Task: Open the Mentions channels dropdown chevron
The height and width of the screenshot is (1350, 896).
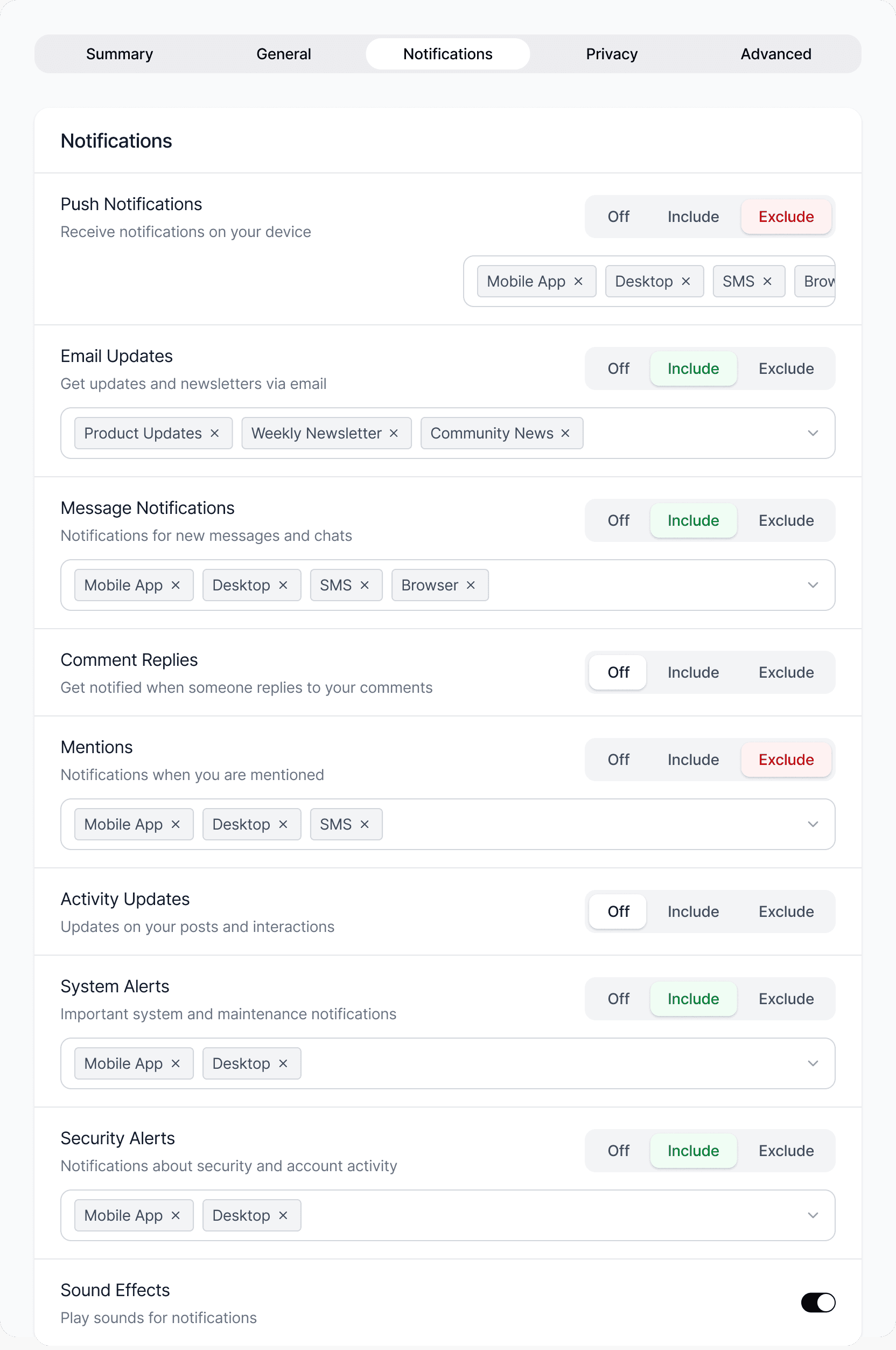Action: pos(813,824)
